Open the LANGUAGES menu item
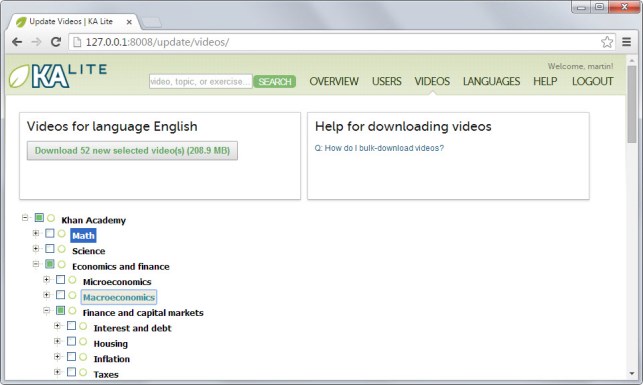 point(491,82)
